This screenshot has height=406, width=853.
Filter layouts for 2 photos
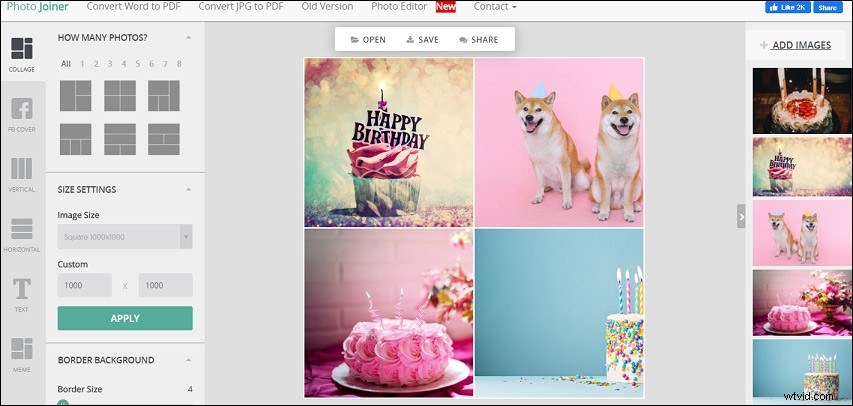96,64
